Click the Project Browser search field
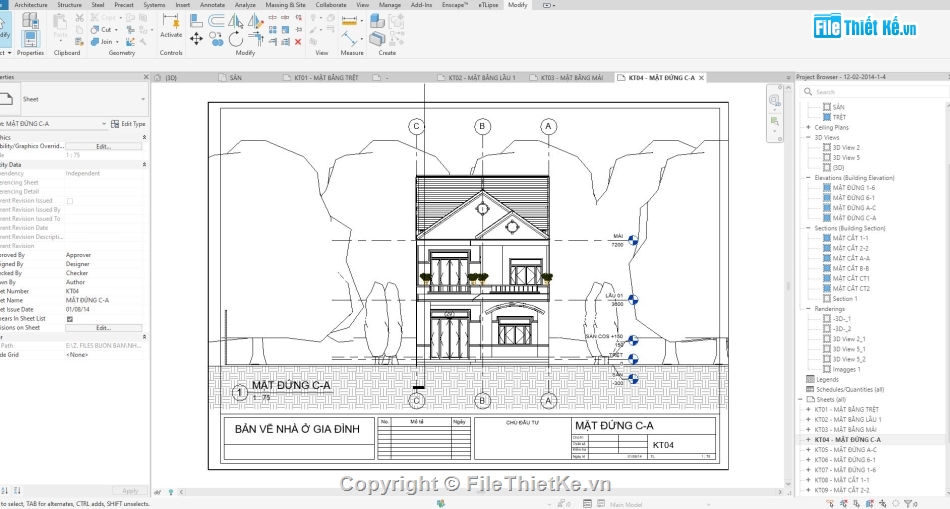 pos(874,91)
